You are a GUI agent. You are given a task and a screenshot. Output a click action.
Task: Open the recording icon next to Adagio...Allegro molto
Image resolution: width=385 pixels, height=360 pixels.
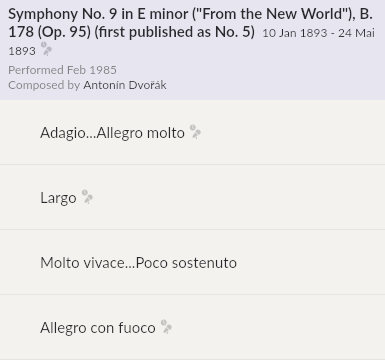tap(195, 132)
